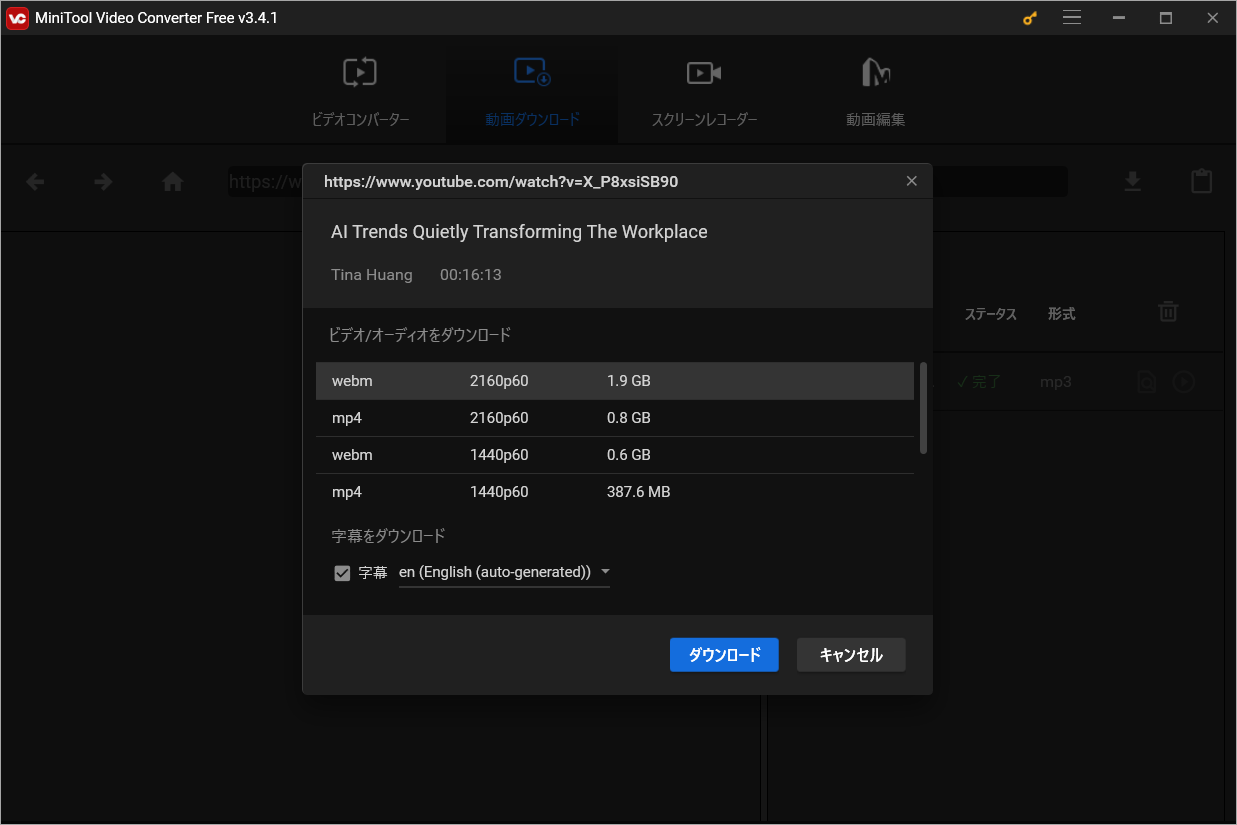This screenshot has height=825, width=1237.
Task: Go to home page icon
Action: point(173,182)
